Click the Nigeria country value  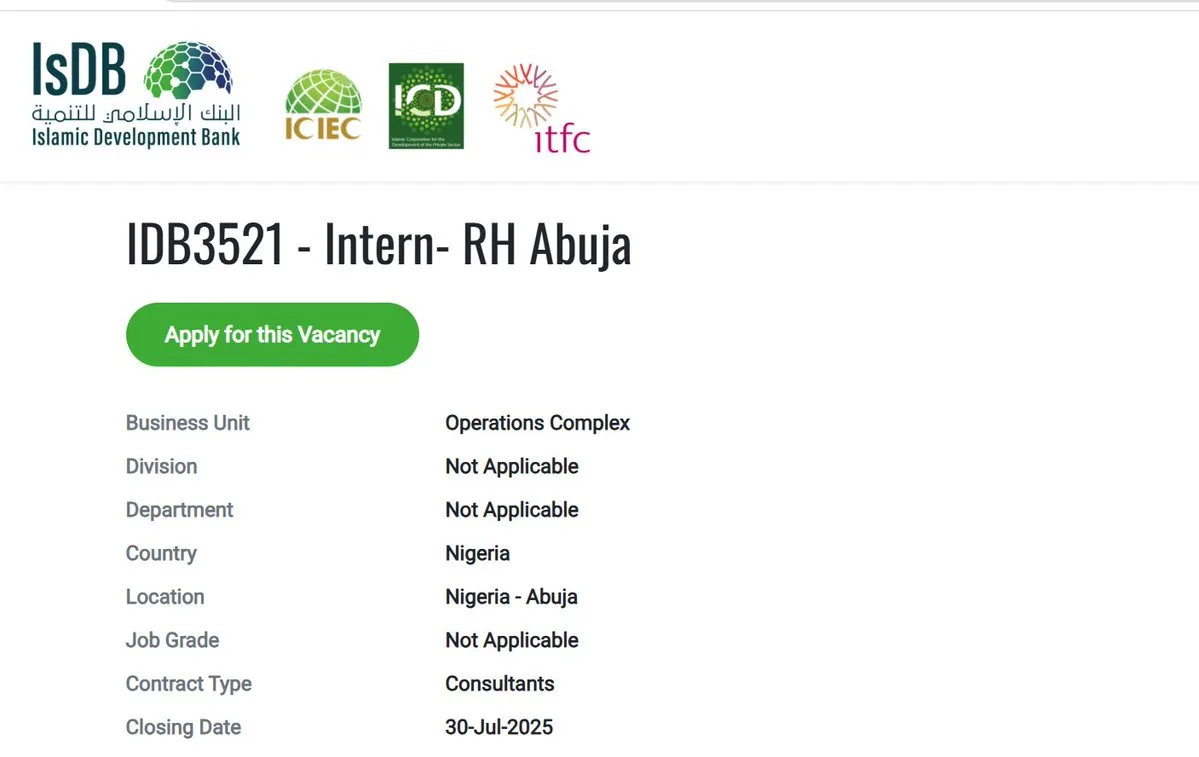(477, 553)
